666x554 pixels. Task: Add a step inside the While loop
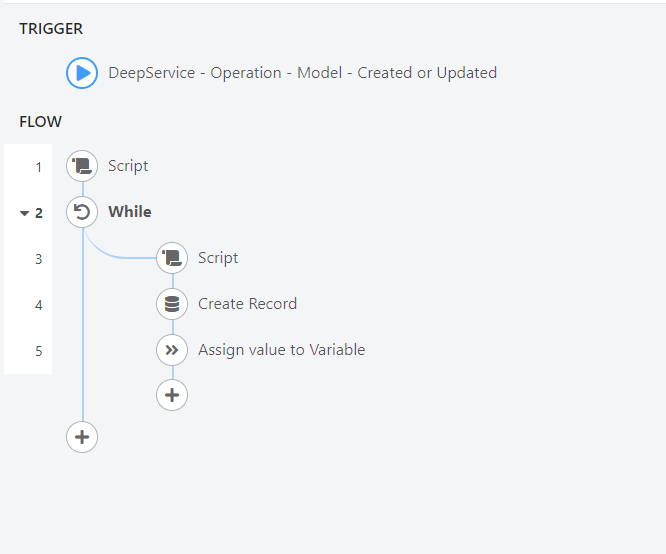coord(172,395)
